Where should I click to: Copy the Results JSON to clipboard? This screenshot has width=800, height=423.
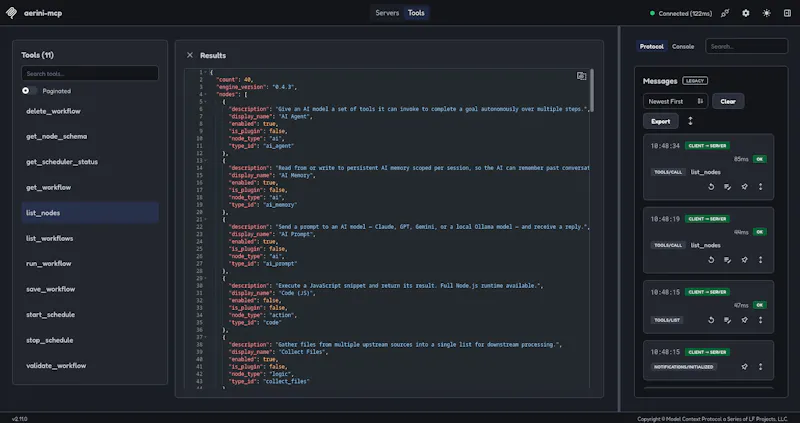coord(581,76)
